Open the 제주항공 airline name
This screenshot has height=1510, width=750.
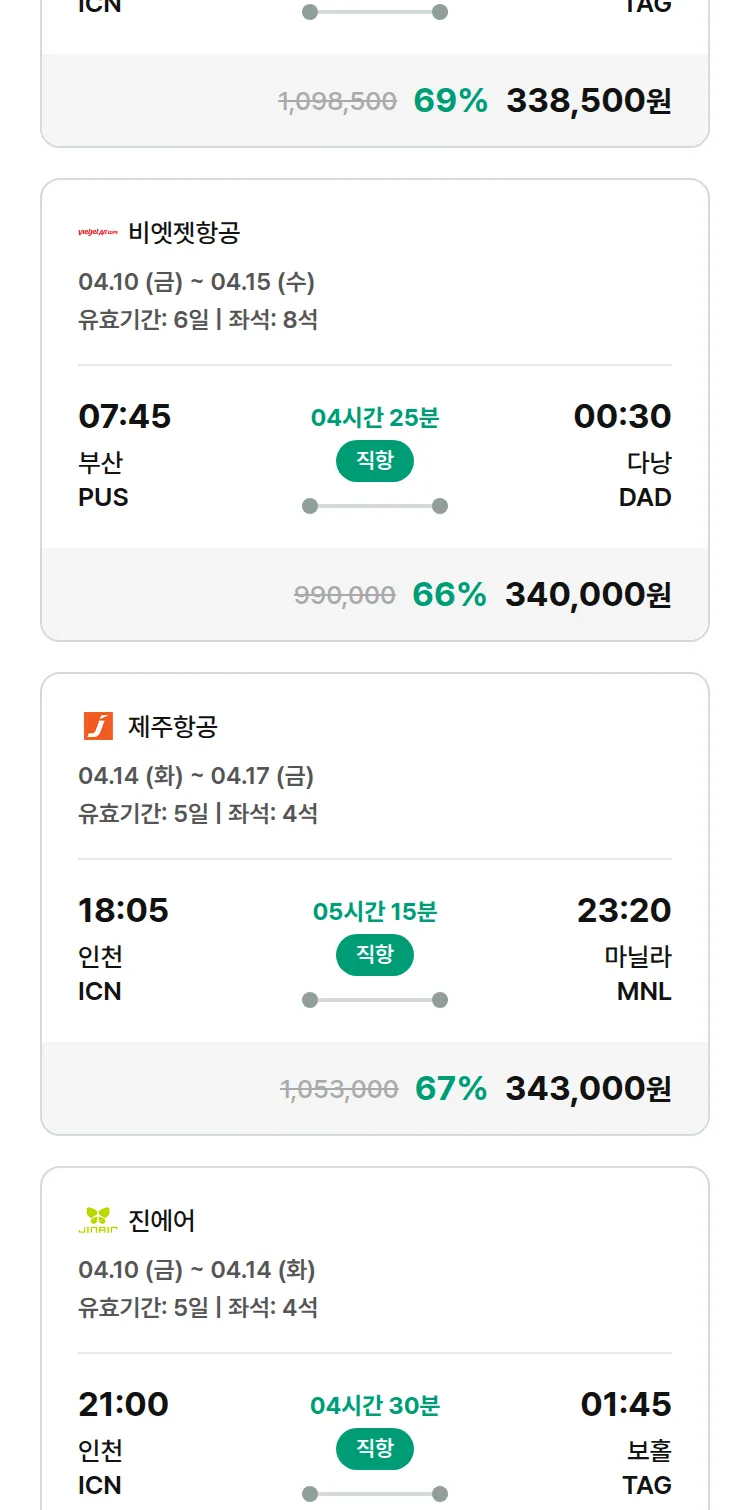[x=172, y=726]
